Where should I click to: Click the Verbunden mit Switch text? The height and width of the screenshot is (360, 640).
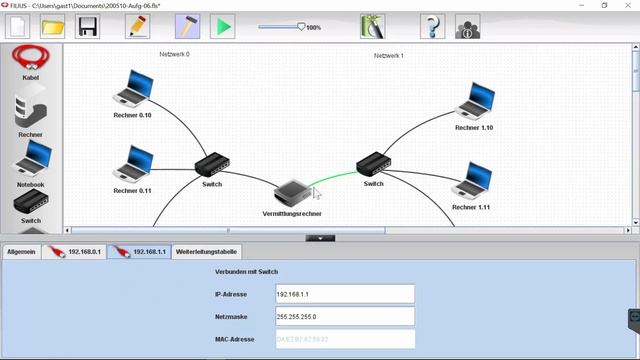pyautogui.click(x=247, y=271)
